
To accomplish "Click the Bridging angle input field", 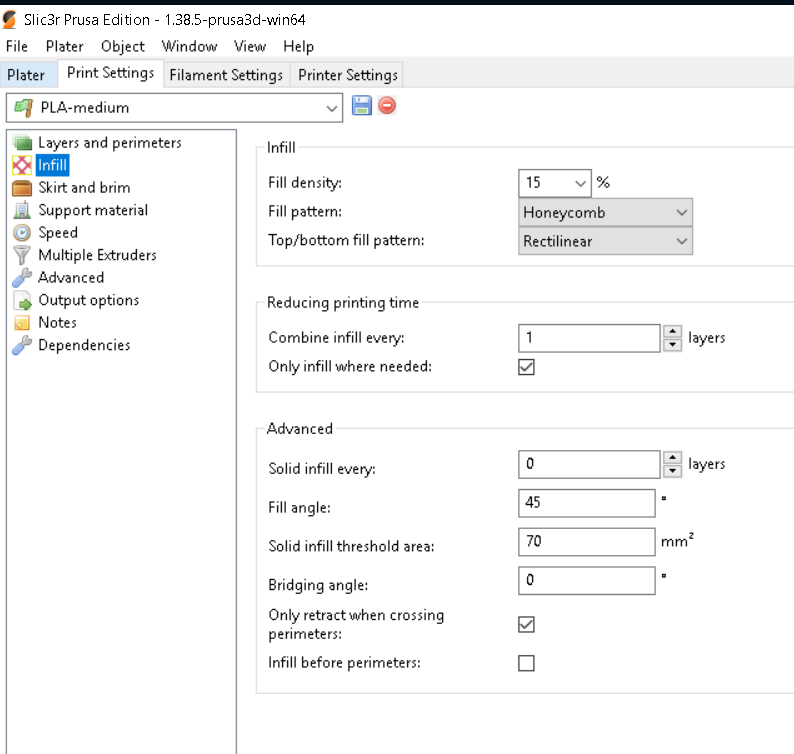I will [x=586, y=580].
